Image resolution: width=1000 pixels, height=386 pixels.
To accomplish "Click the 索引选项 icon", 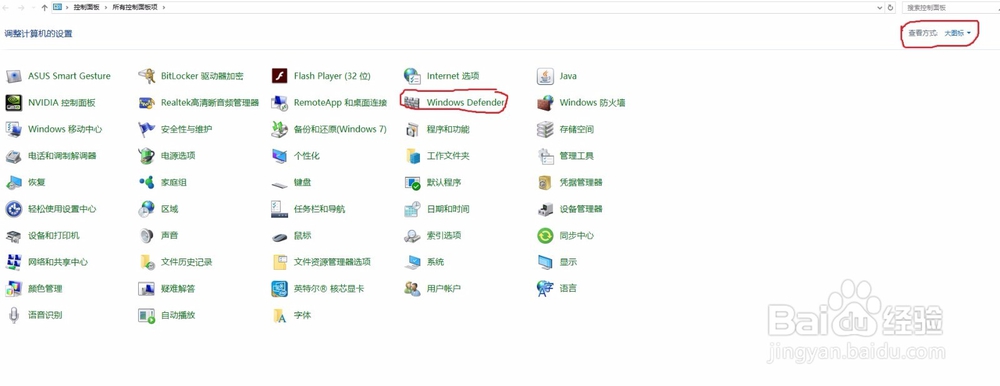I will click(413, 236).
